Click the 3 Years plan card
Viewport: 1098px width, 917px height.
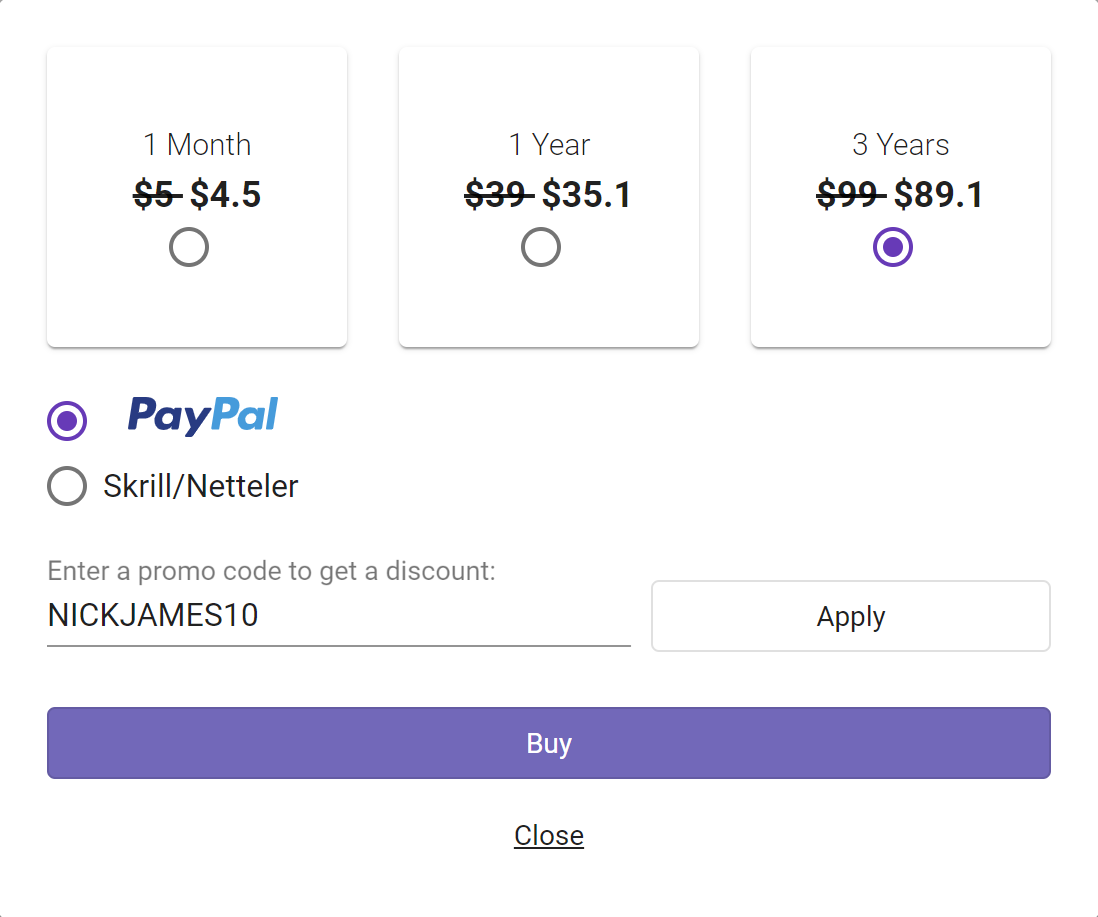tap(901, 197)
